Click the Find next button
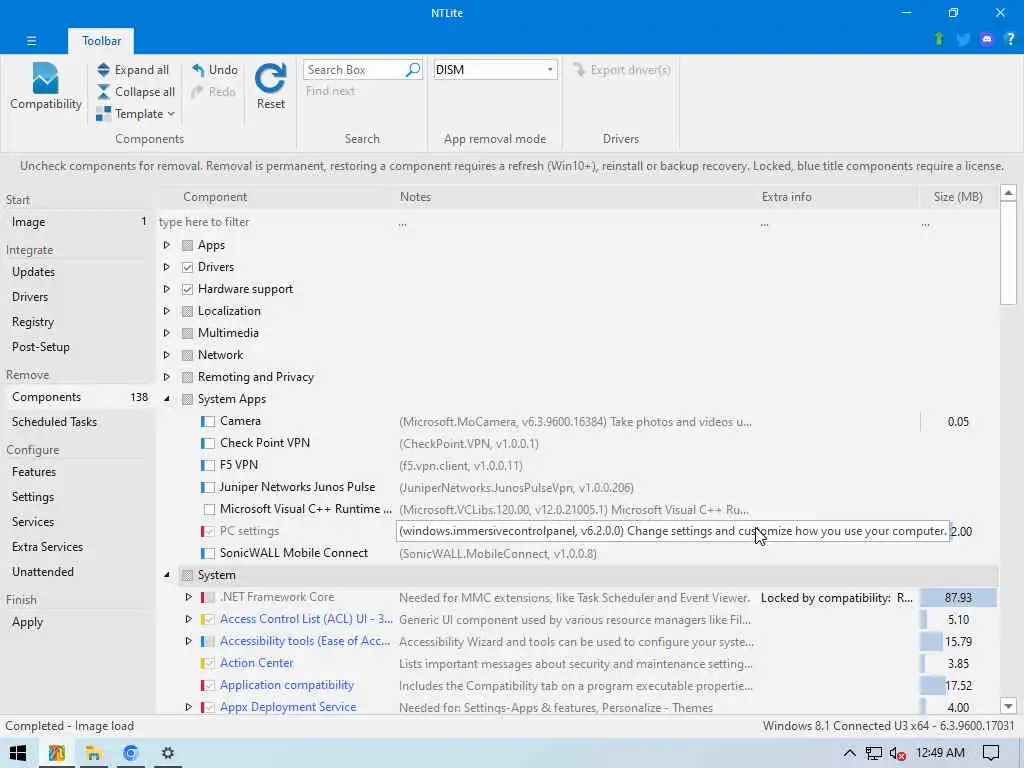1024x768 pixels. coord(330,91)
